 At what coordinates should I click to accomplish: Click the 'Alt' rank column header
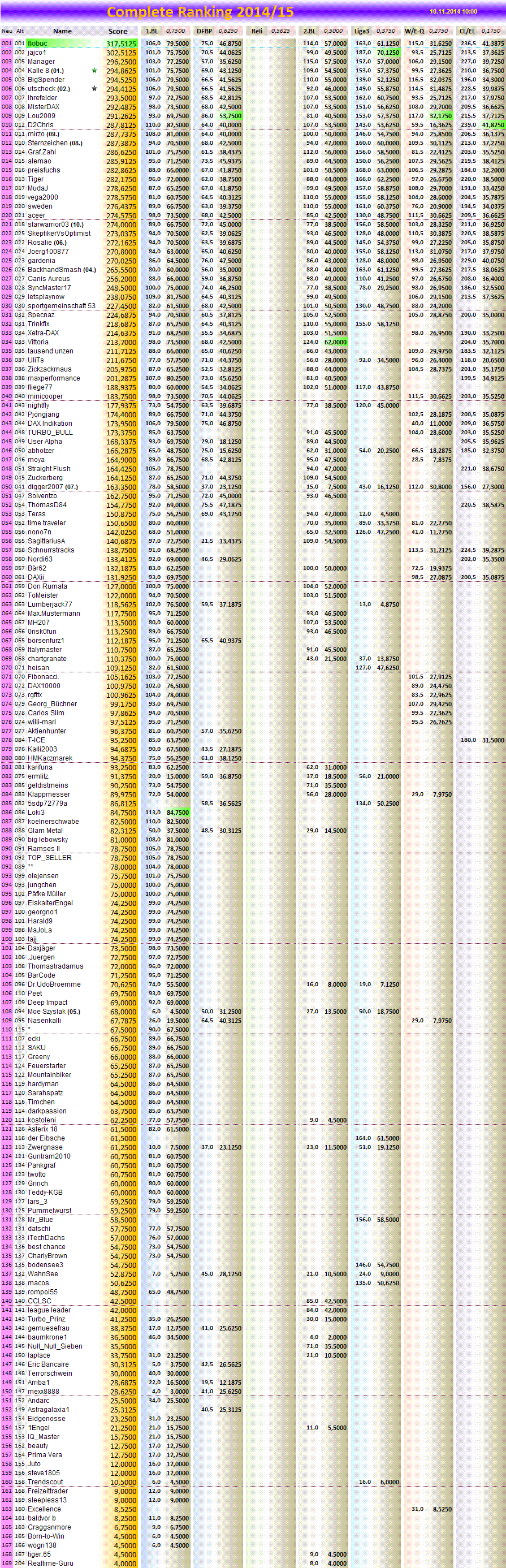point(20,31)
